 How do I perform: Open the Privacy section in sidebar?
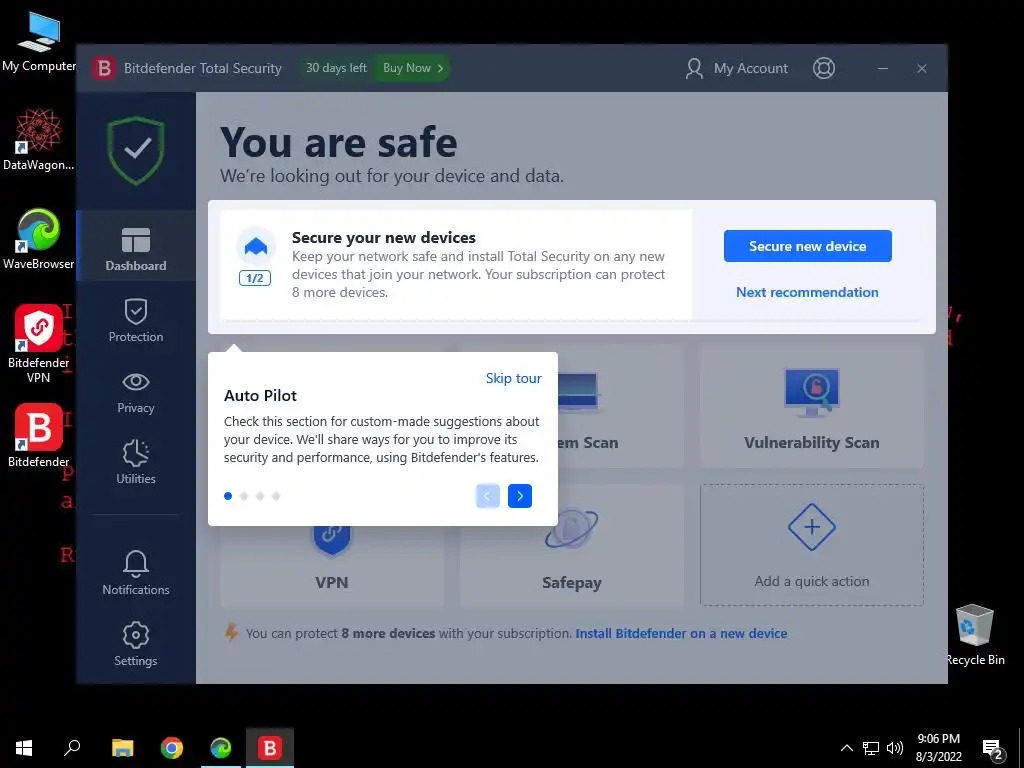click(x=136, y=392)
